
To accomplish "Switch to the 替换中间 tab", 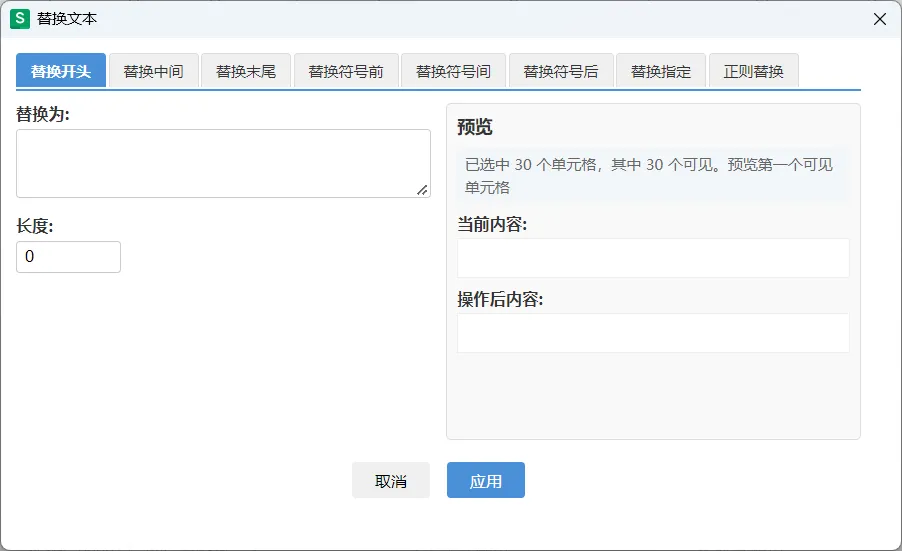I will tap(154, 71).
